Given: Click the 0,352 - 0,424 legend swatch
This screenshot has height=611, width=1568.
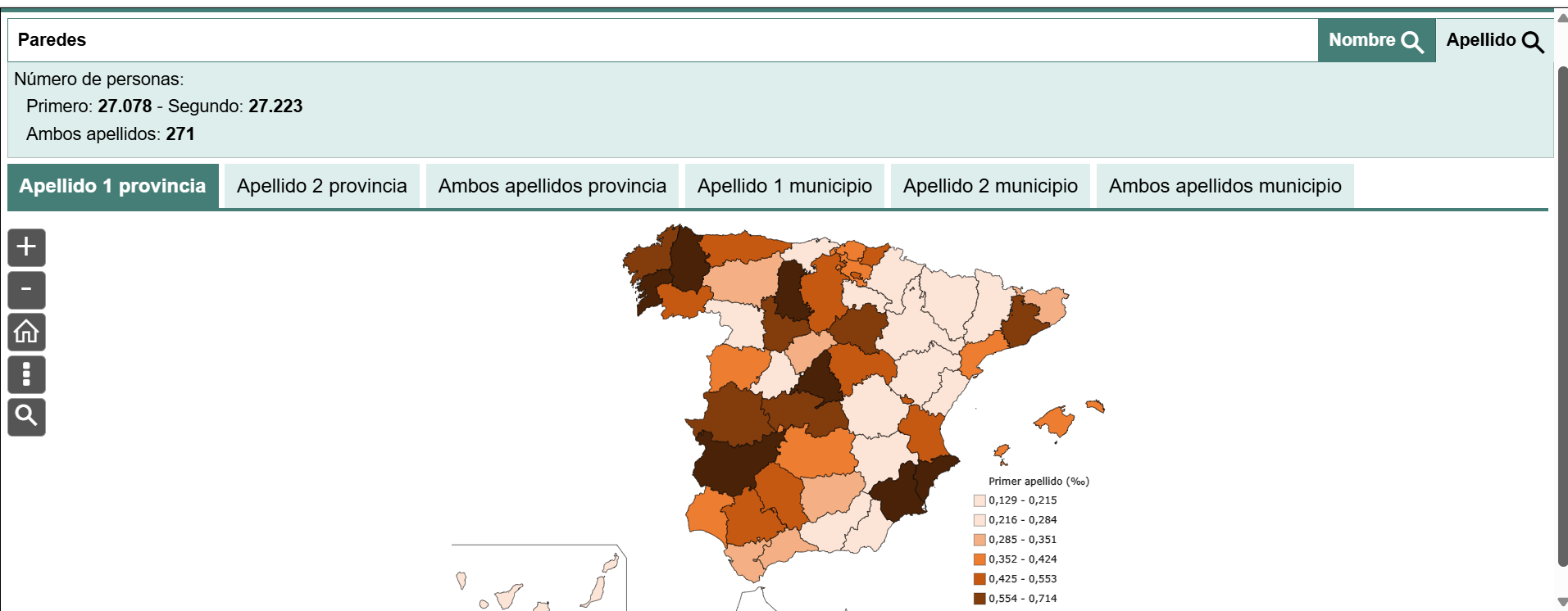Looking at the screenshot, I should pyautogui.click(x=979, y=559).
